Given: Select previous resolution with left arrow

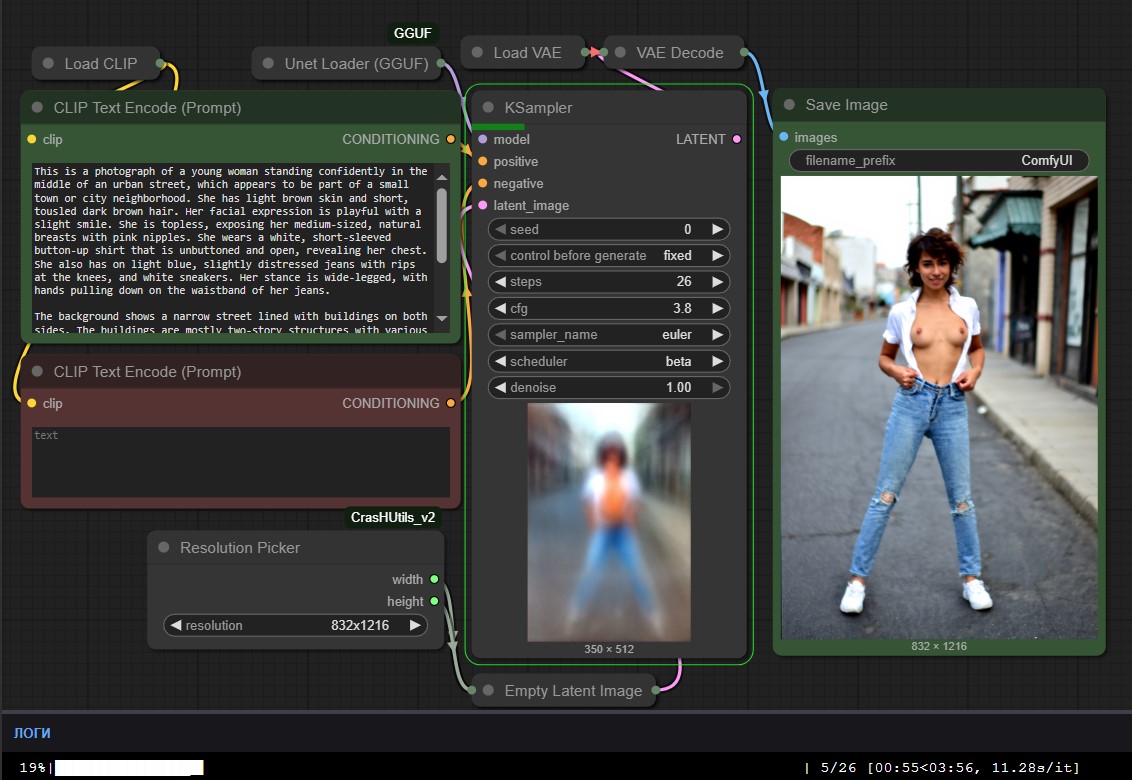Looking at the screenshot, I should (x=175, y=625).
